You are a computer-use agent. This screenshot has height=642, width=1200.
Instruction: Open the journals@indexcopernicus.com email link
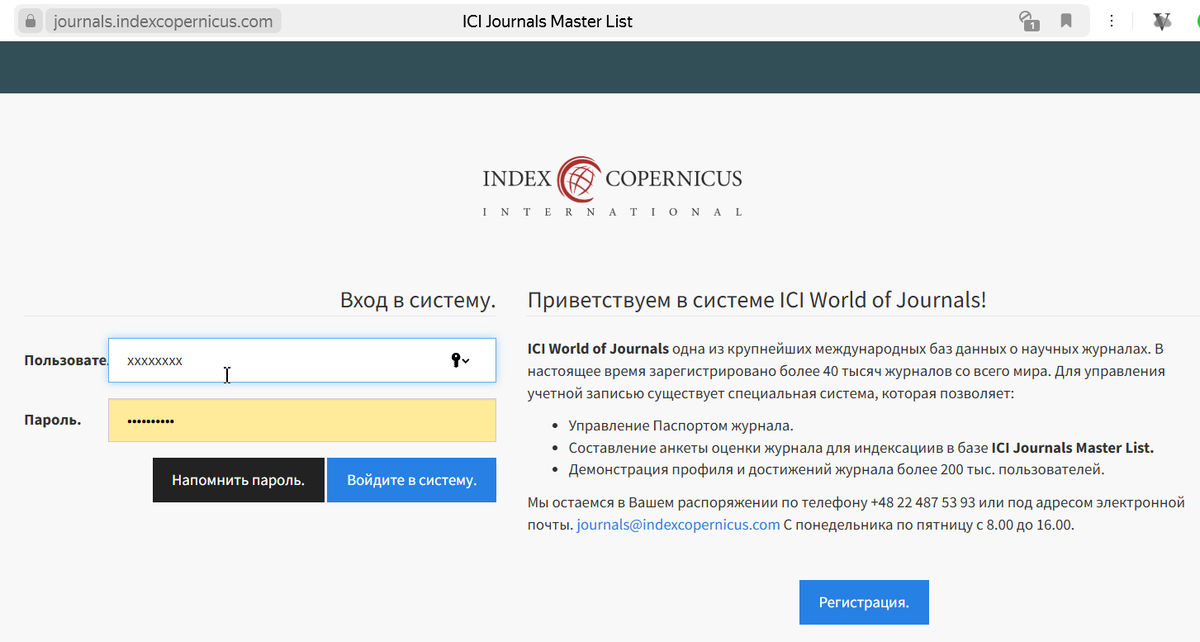tap(678, 524)
